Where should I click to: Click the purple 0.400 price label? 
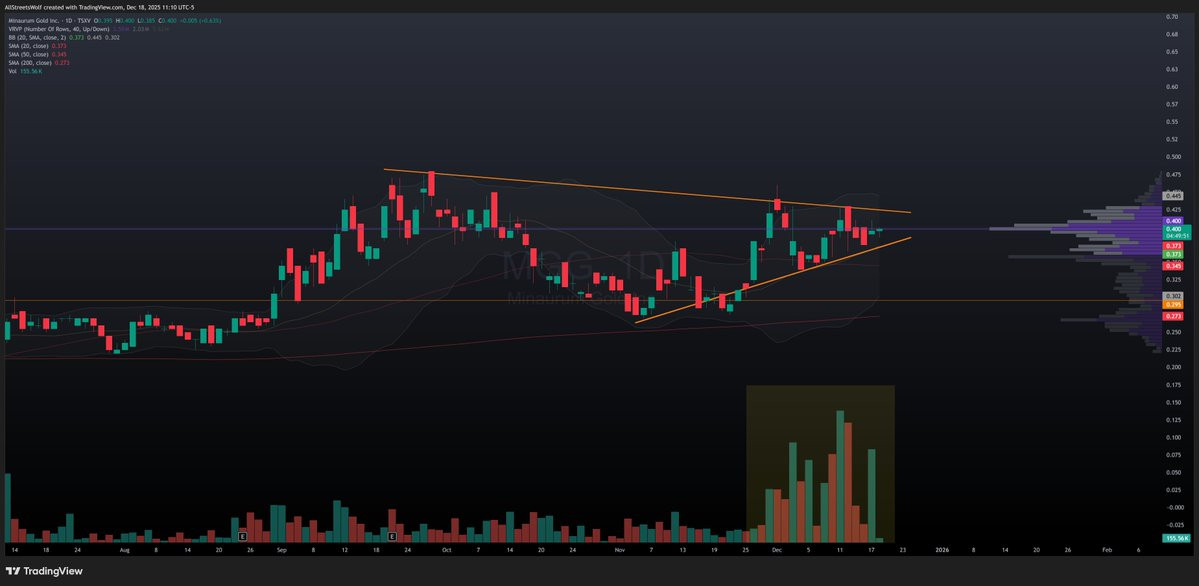coord(1173,220)
